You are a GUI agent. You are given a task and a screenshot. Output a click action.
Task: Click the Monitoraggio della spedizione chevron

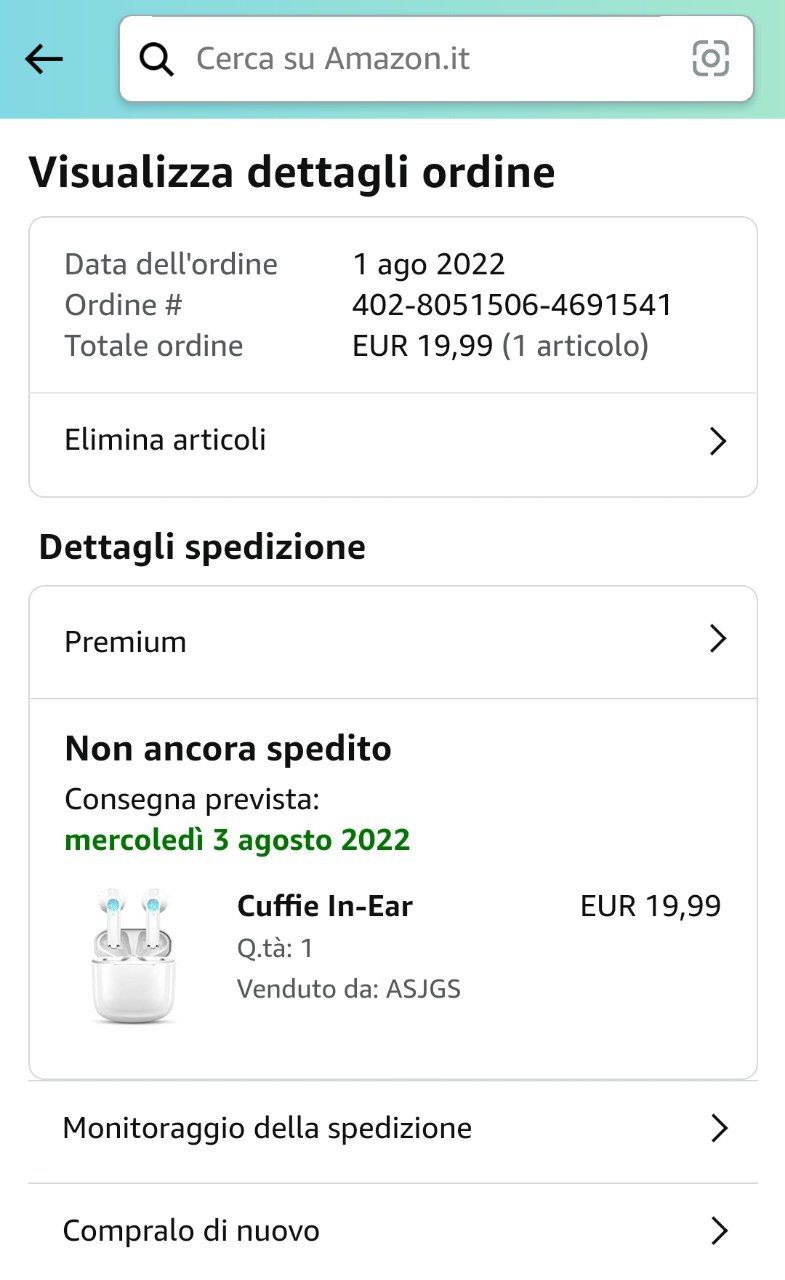(718, 1129)
